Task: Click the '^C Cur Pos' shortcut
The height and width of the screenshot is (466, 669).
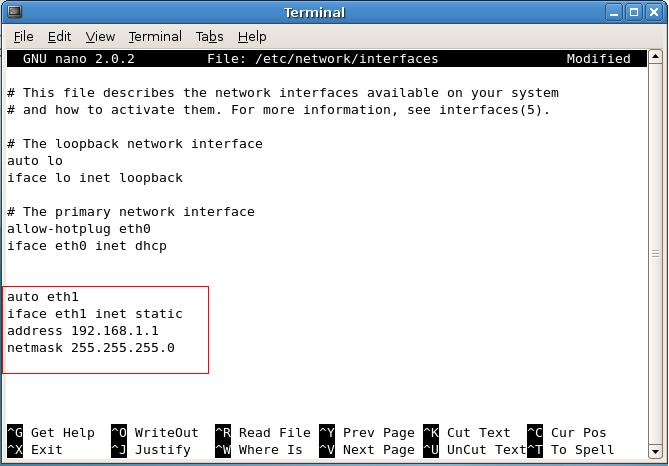Action: point(567,433)
